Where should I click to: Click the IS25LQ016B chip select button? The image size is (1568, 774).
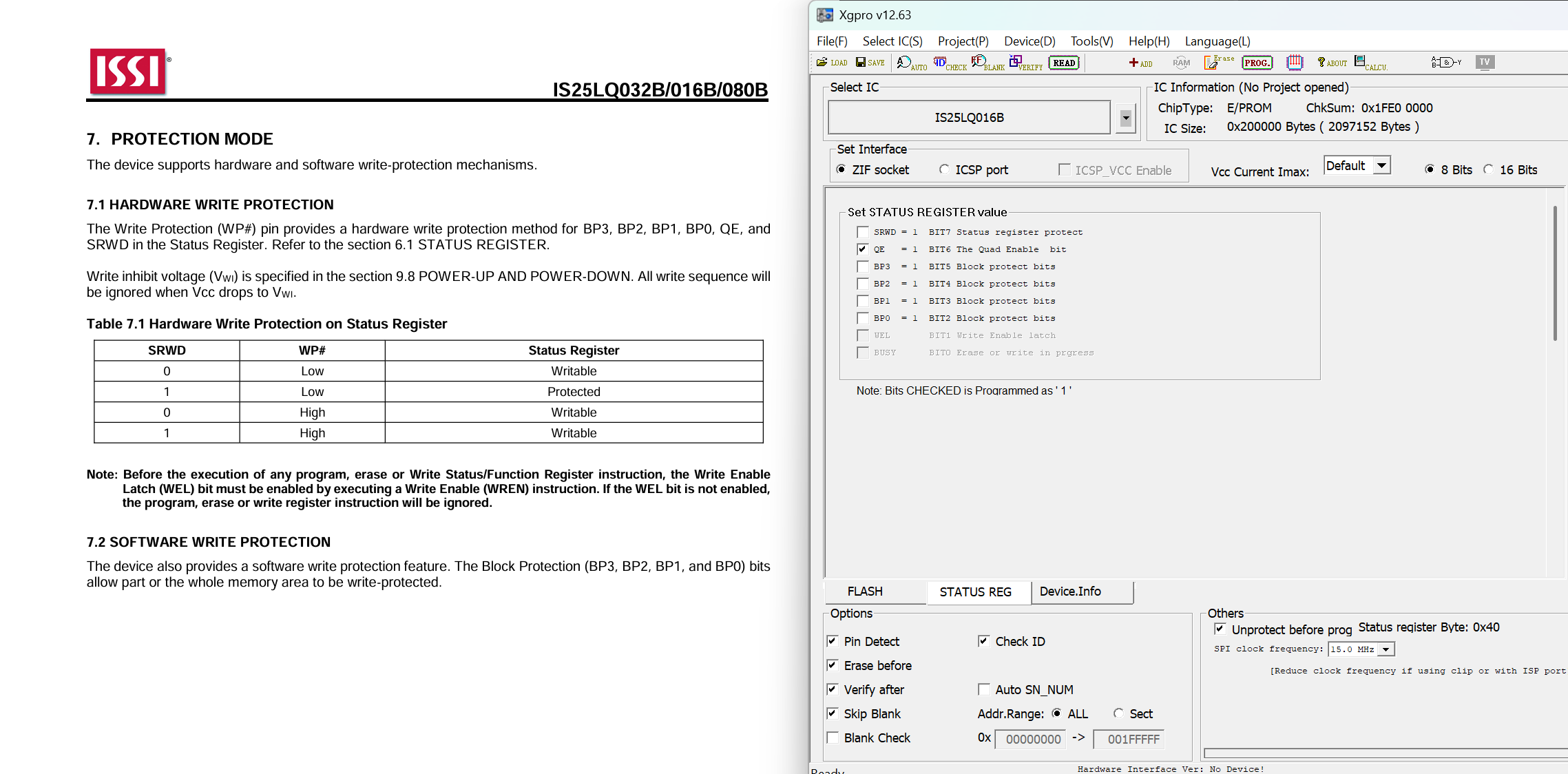click(968, 118)
